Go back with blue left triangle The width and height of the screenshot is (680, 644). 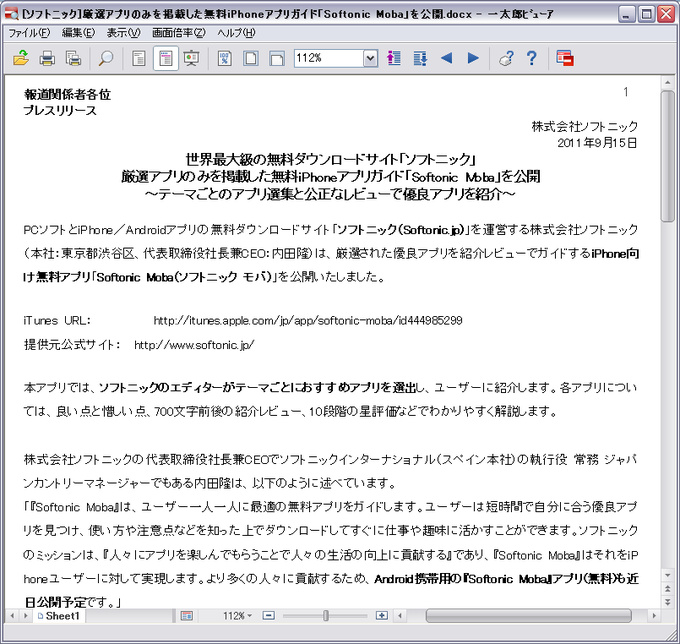click(446, 58)
